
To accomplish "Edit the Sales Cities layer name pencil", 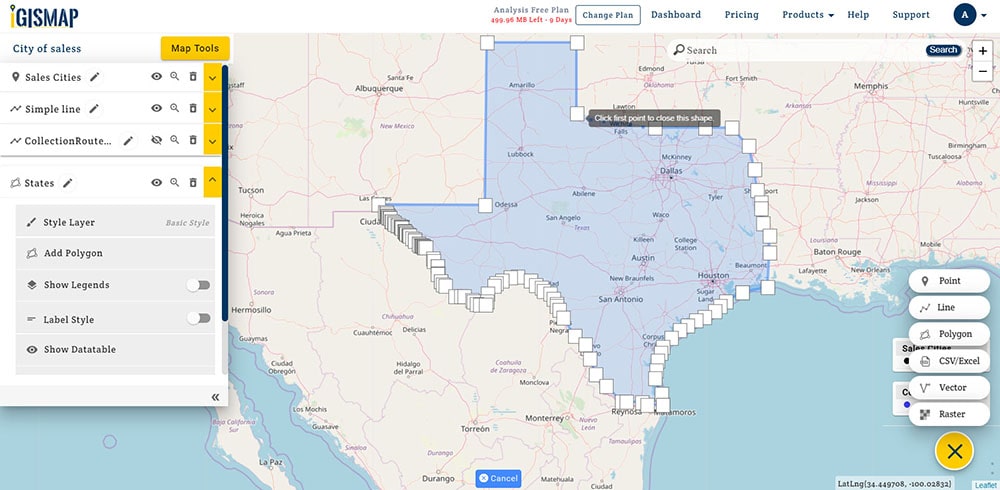I will 94,77.
